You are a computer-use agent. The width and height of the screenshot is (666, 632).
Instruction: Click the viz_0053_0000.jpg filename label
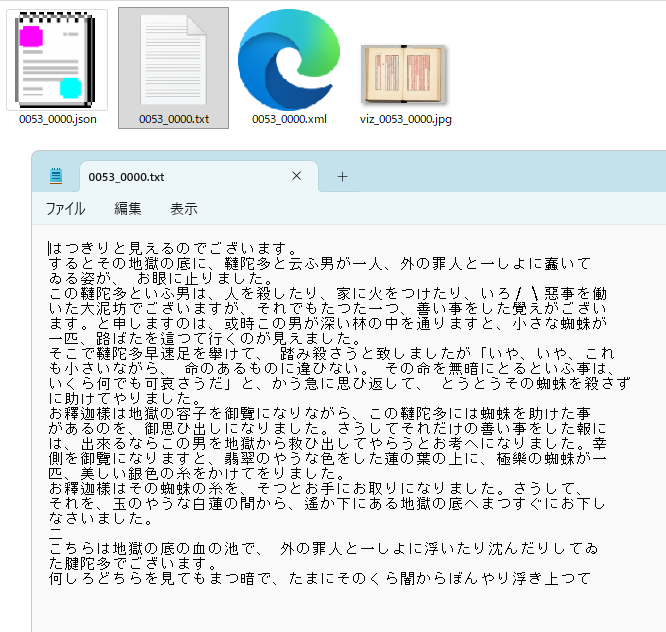click(406, 119)
